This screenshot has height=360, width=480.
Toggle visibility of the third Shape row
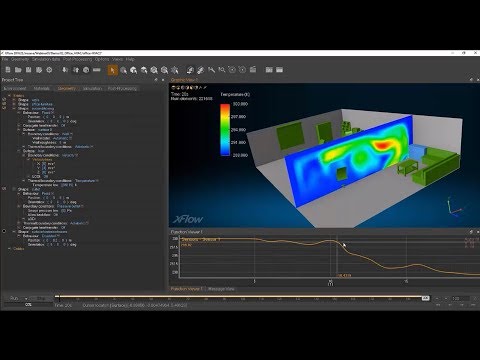(4, 108)
